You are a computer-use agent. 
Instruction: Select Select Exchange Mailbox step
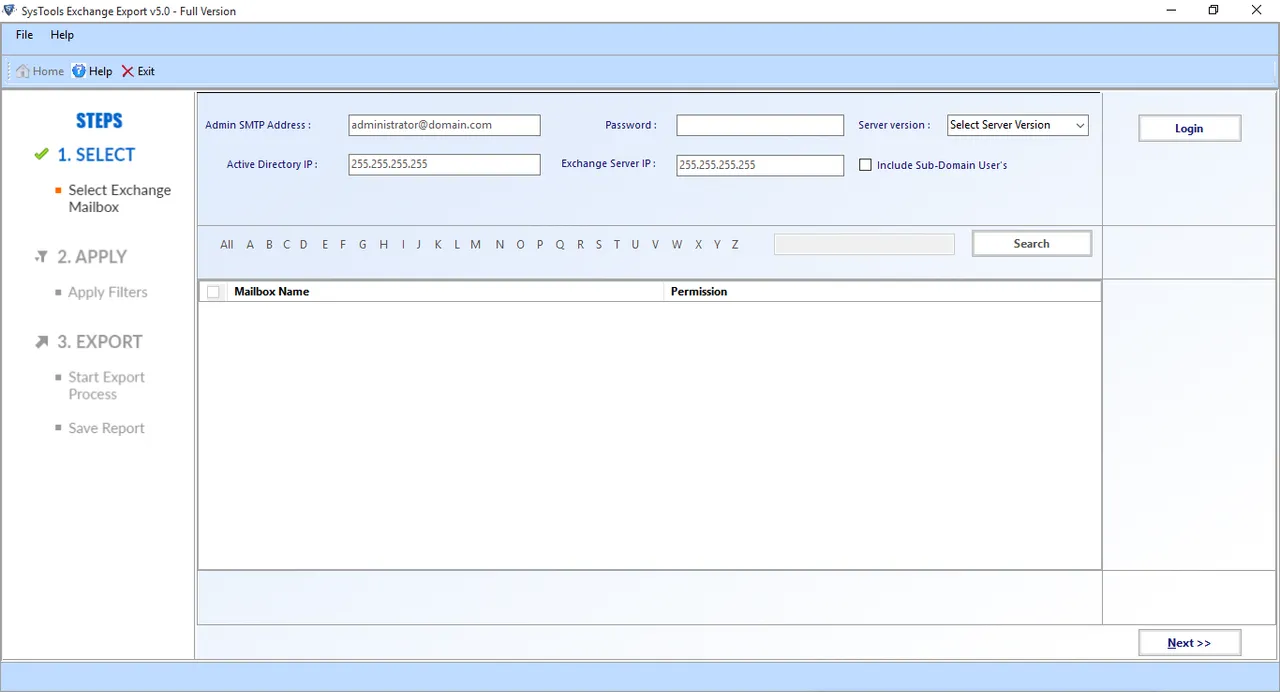tap(119, 198)
